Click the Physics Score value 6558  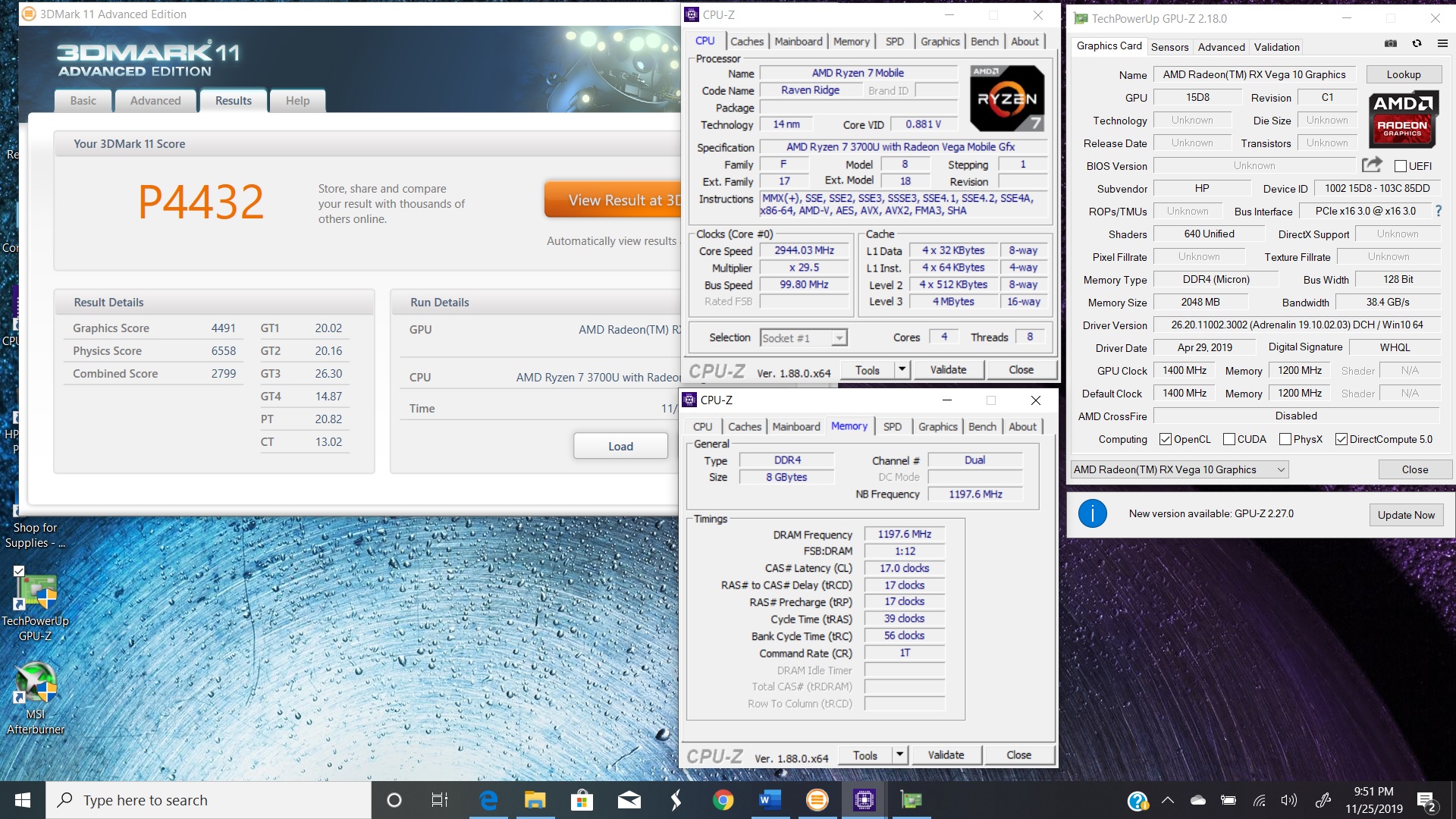pyautogui.click(x=224, y=351)
